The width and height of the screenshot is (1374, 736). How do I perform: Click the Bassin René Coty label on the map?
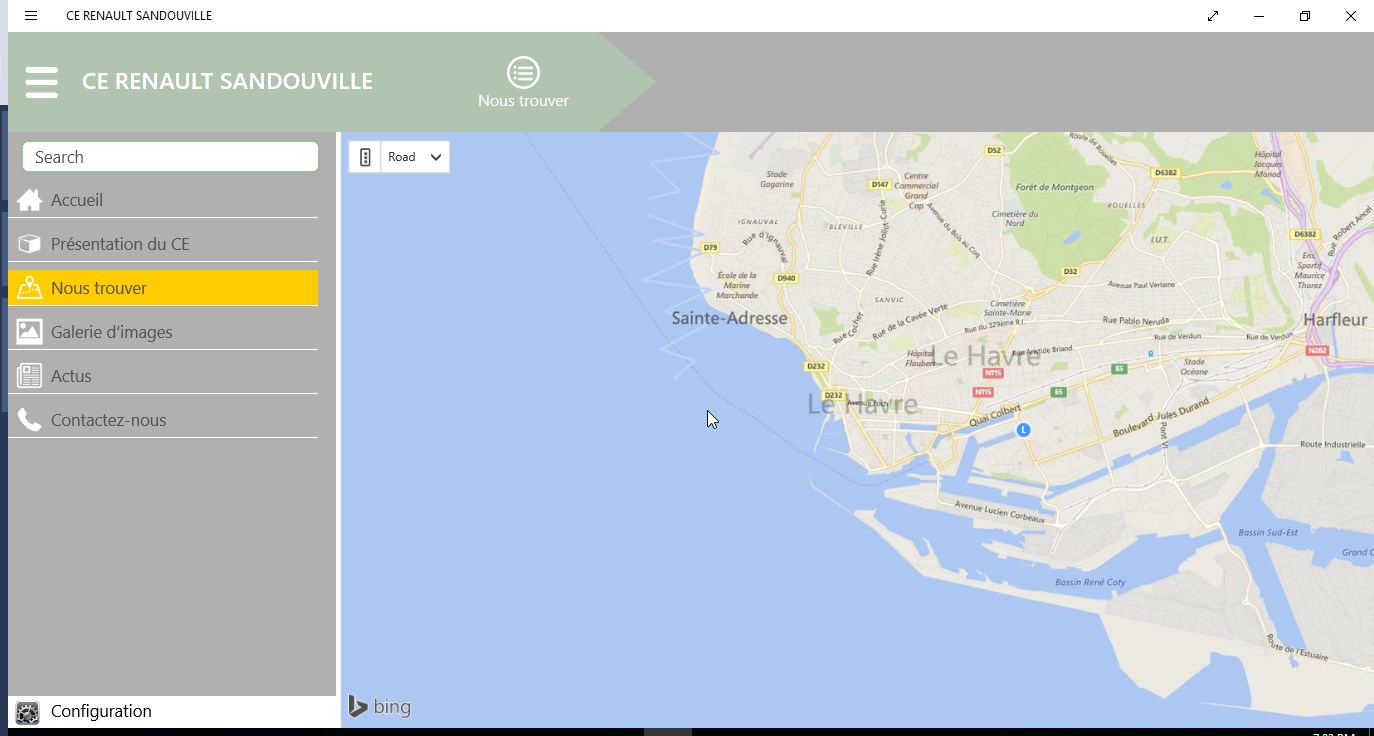[x=1090, y=582]
